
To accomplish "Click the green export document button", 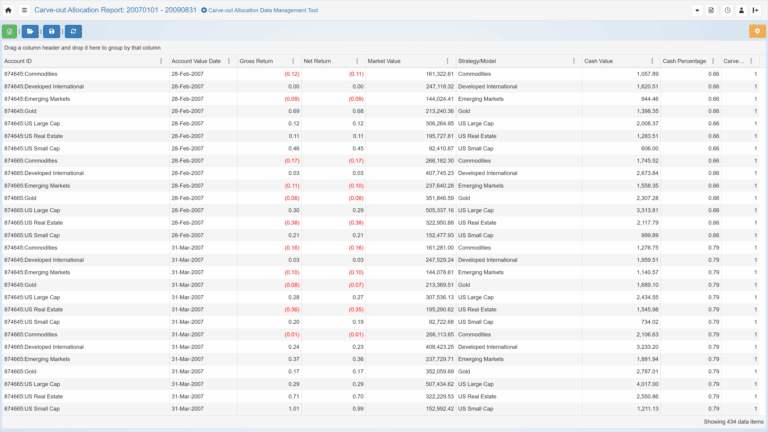I will point(9,31).
